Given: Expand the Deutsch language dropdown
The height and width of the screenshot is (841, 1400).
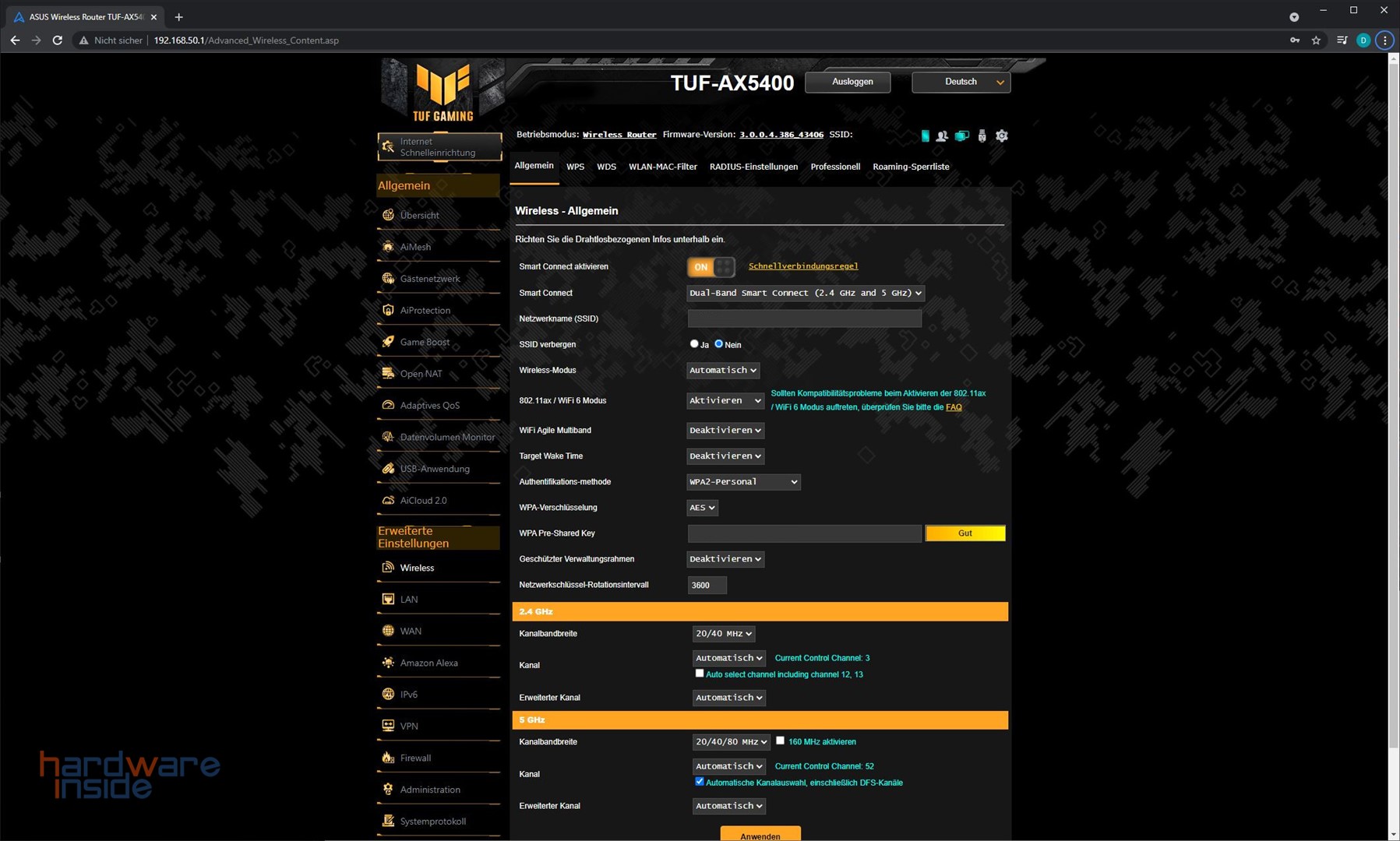Looking at the screenshot, I should 961,82.
